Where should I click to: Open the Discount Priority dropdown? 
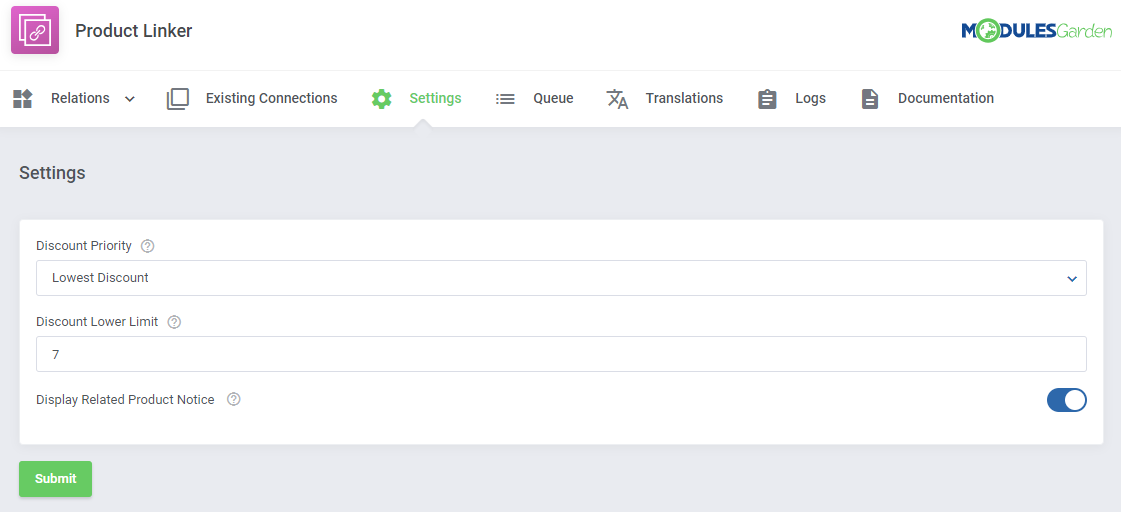pos(561,278)
